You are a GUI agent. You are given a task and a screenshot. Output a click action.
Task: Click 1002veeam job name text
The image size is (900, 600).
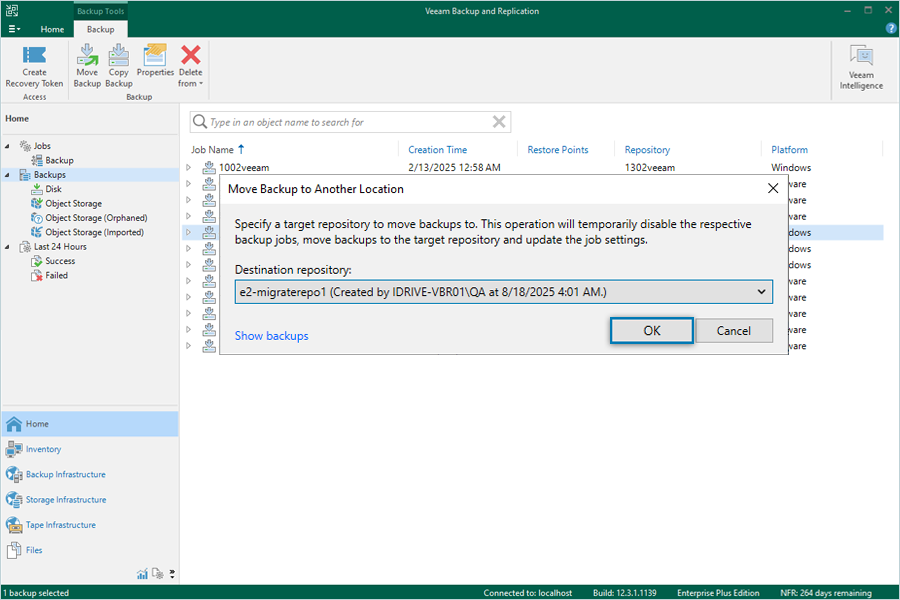[x=244, y=168]
